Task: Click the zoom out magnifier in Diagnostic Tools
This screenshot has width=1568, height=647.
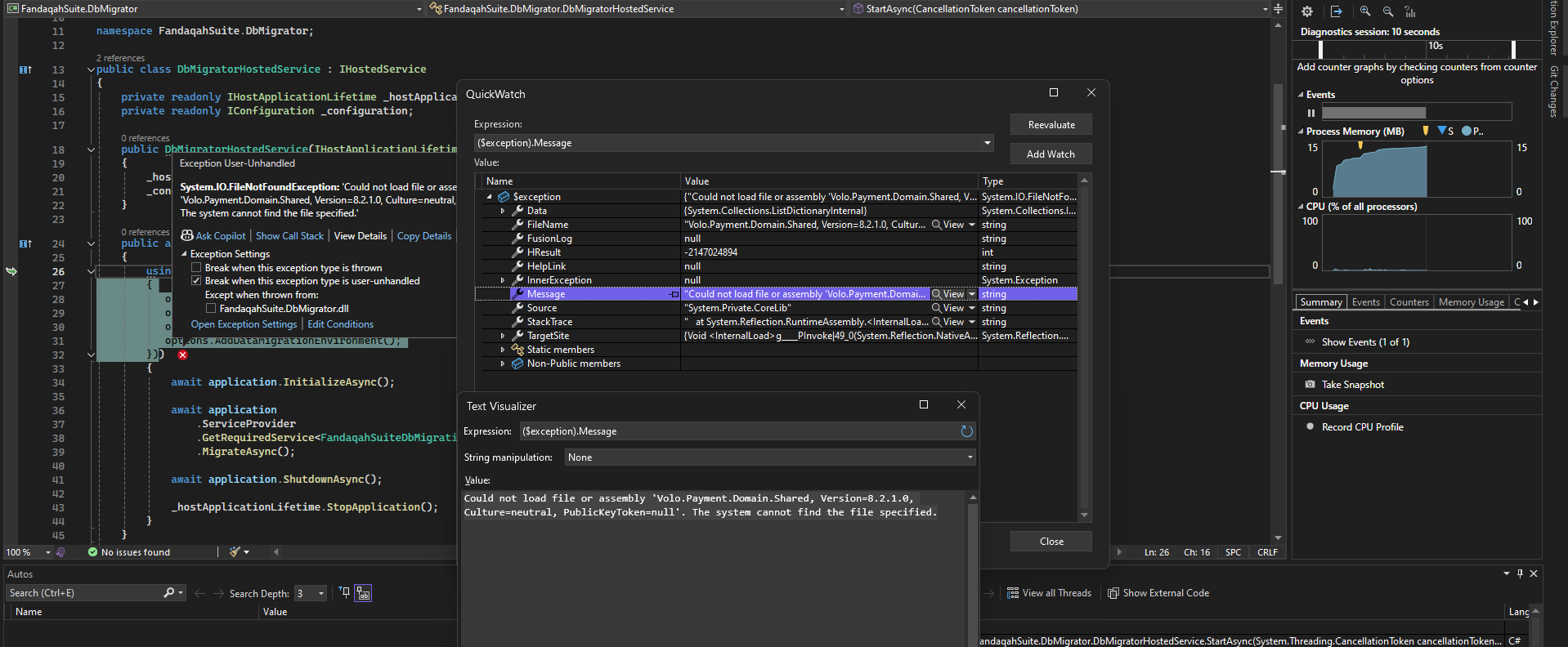Action: coord(1388,11)
